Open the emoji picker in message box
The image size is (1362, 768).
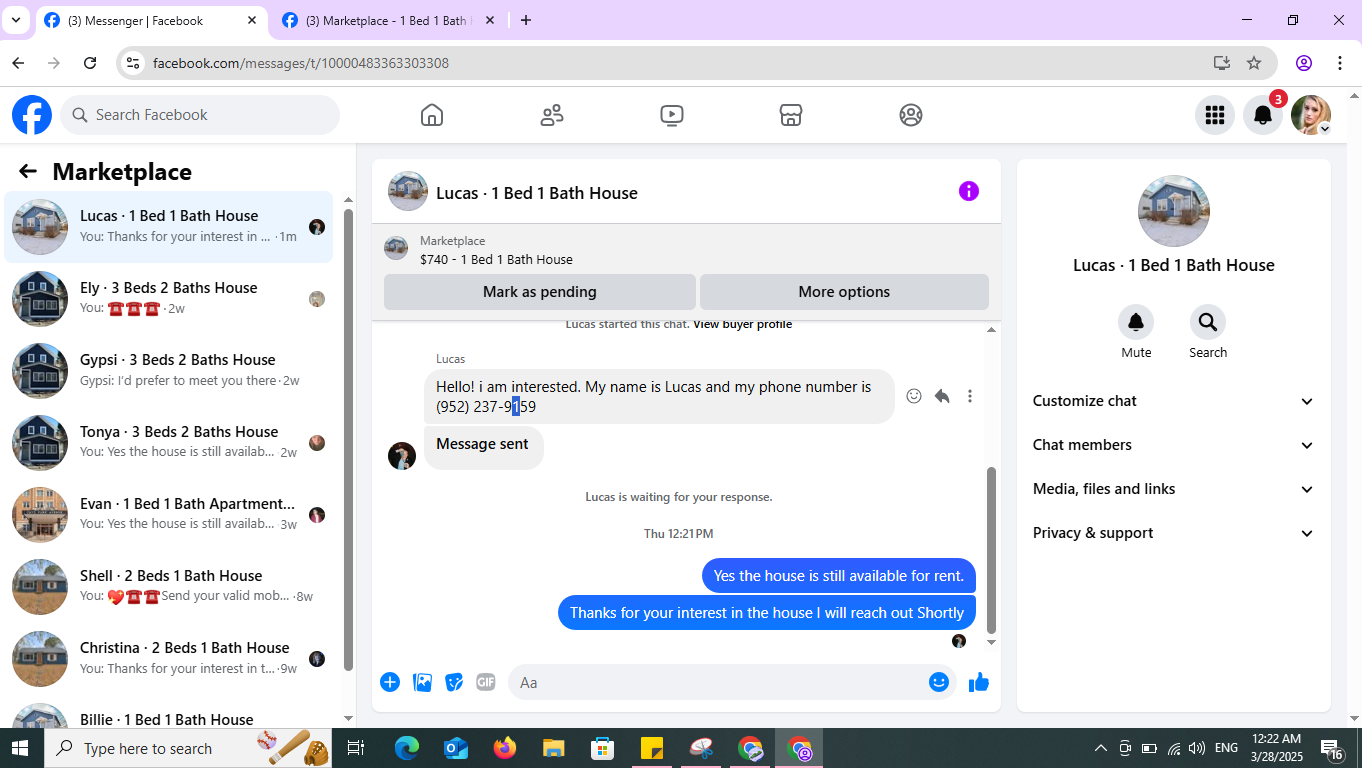click(x=939, y=682)
